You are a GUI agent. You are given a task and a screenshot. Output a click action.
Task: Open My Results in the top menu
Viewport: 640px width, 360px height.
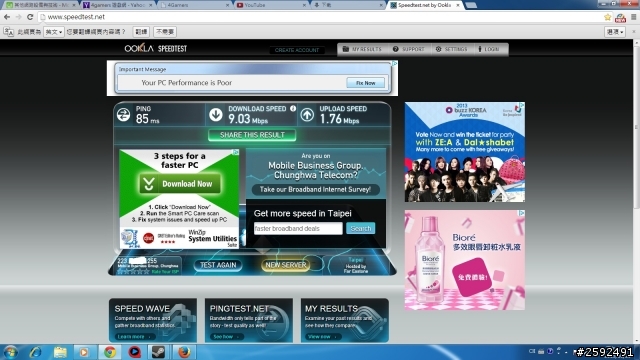pyautogui.click(x=362, y=49)
